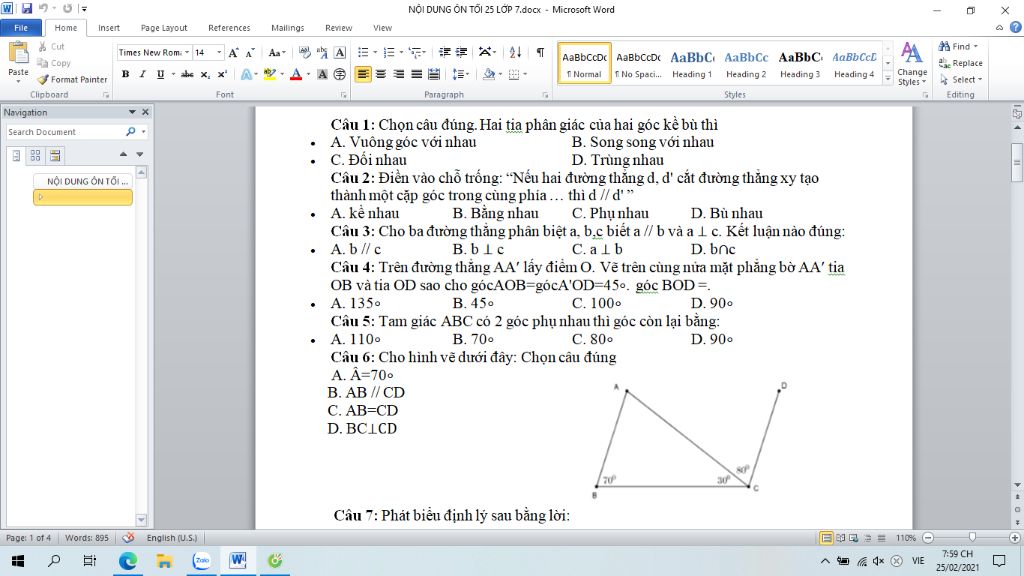Open Word Help question mark icon

(x=1016, y=27)
